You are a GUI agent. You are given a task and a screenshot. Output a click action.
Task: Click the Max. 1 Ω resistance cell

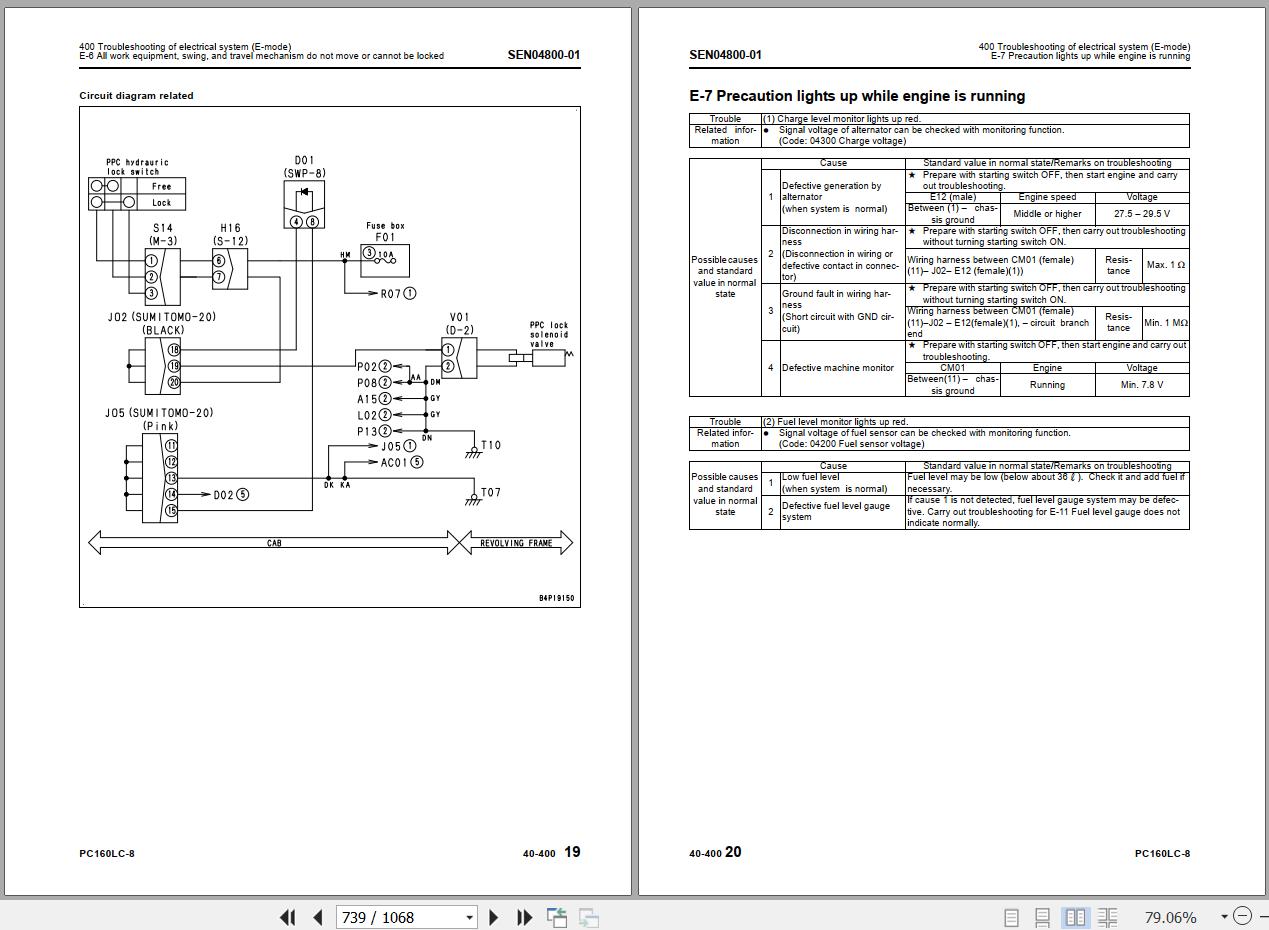[x=1166, y=265]
